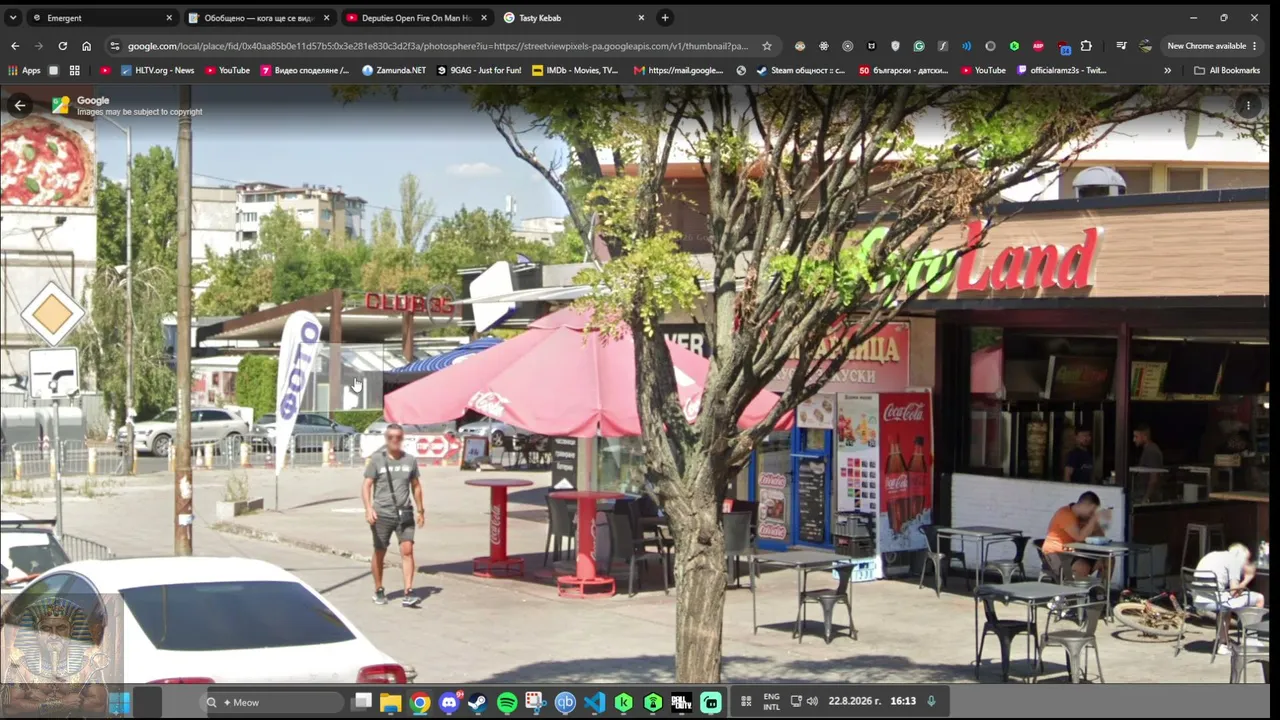Open the clock showing 16:13

tap(903, 701)
